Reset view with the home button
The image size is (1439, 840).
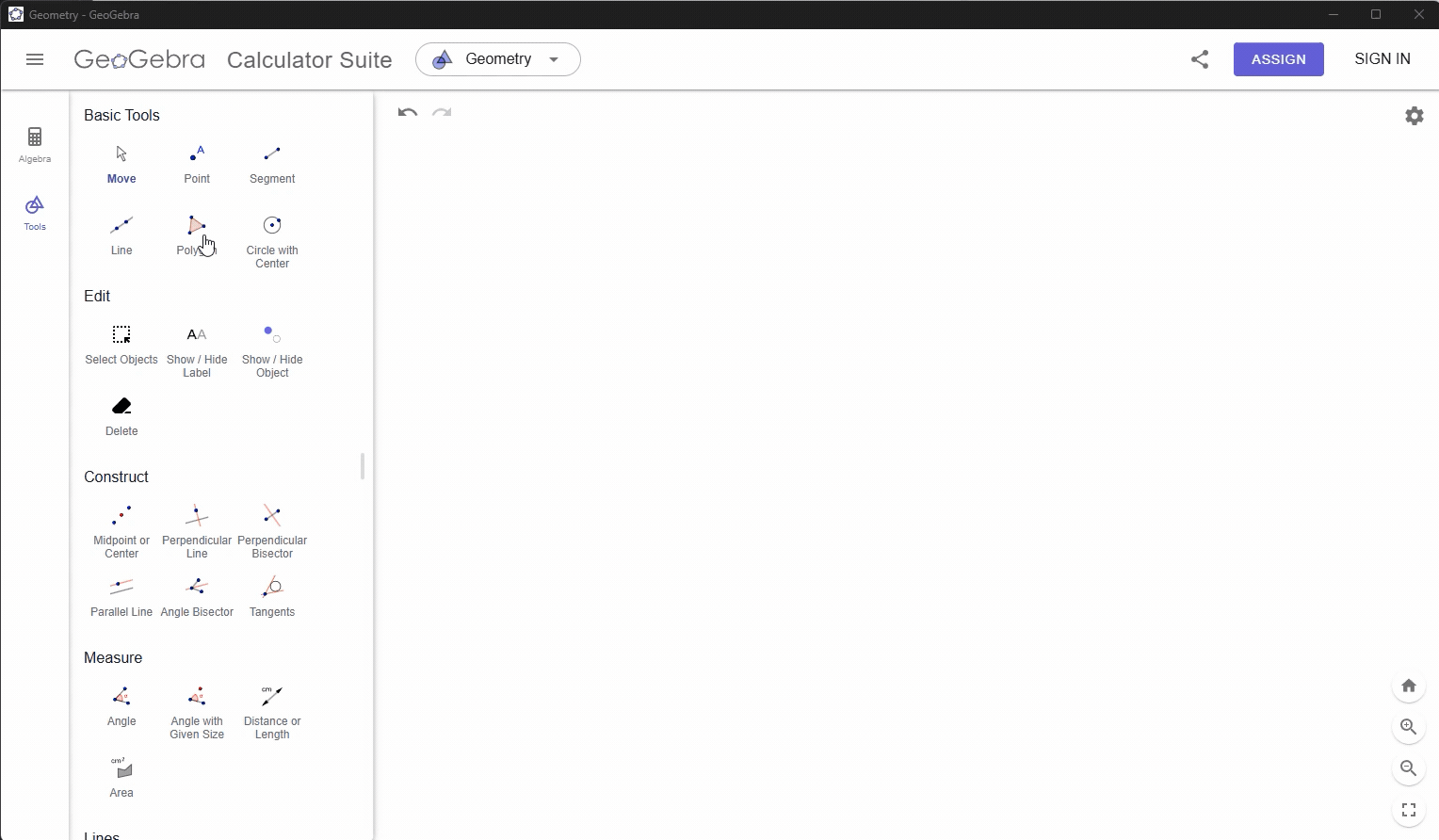pos(1409,686)
